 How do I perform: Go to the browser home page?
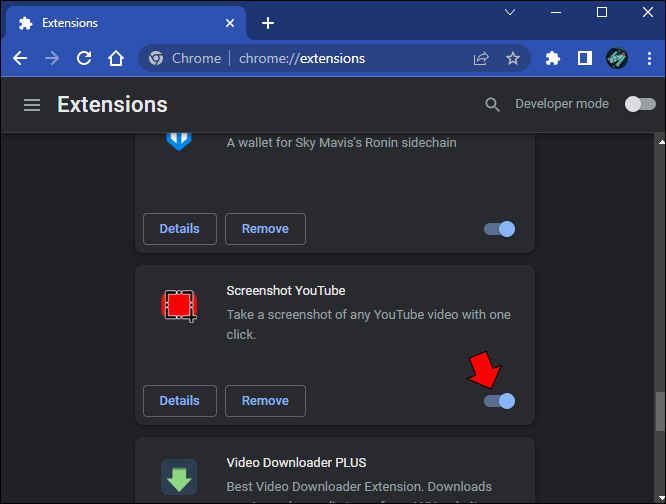(x=116, y=58)
